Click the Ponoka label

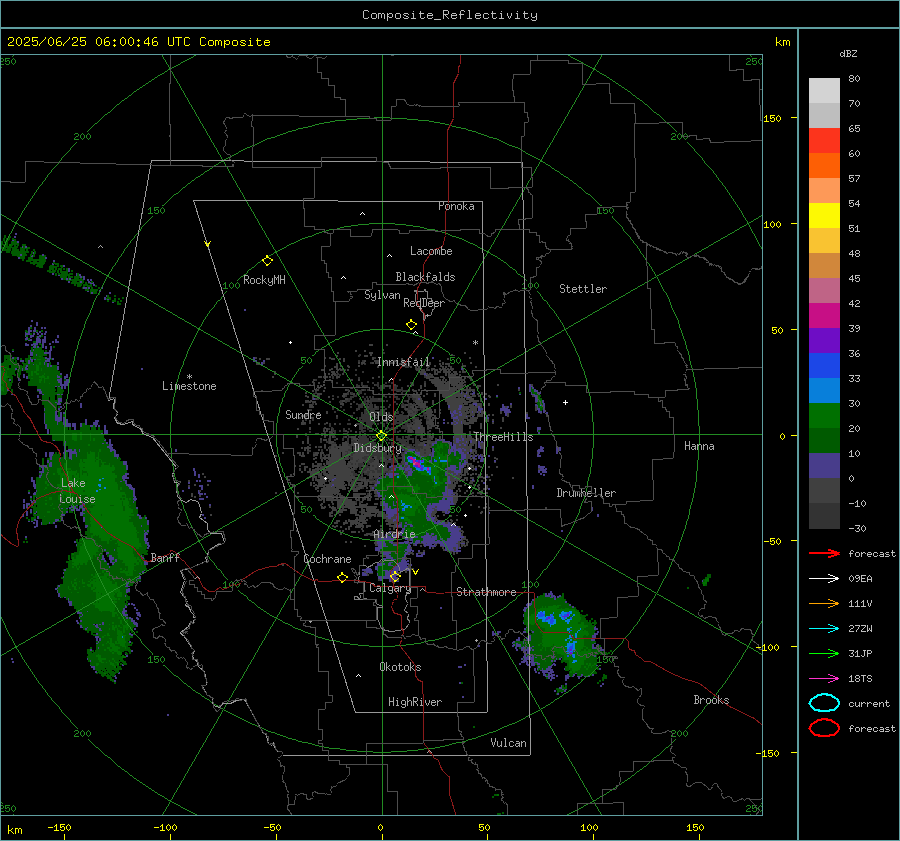click(x=456, y=206)
